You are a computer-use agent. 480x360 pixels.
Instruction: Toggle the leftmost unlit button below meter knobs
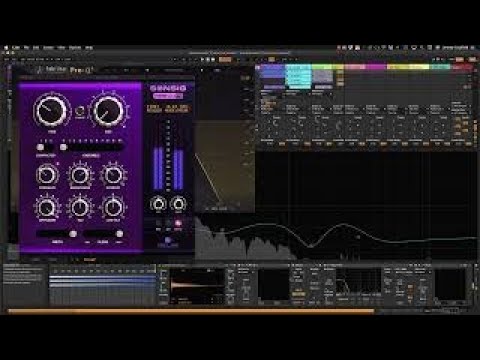pos(159,223)
